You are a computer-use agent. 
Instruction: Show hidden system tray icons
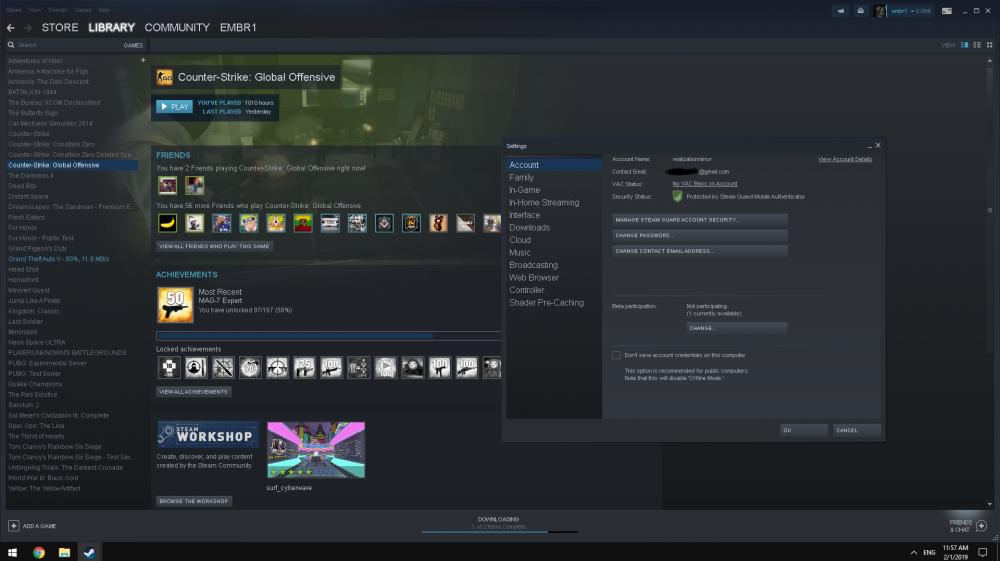click(x=913, y=552)
